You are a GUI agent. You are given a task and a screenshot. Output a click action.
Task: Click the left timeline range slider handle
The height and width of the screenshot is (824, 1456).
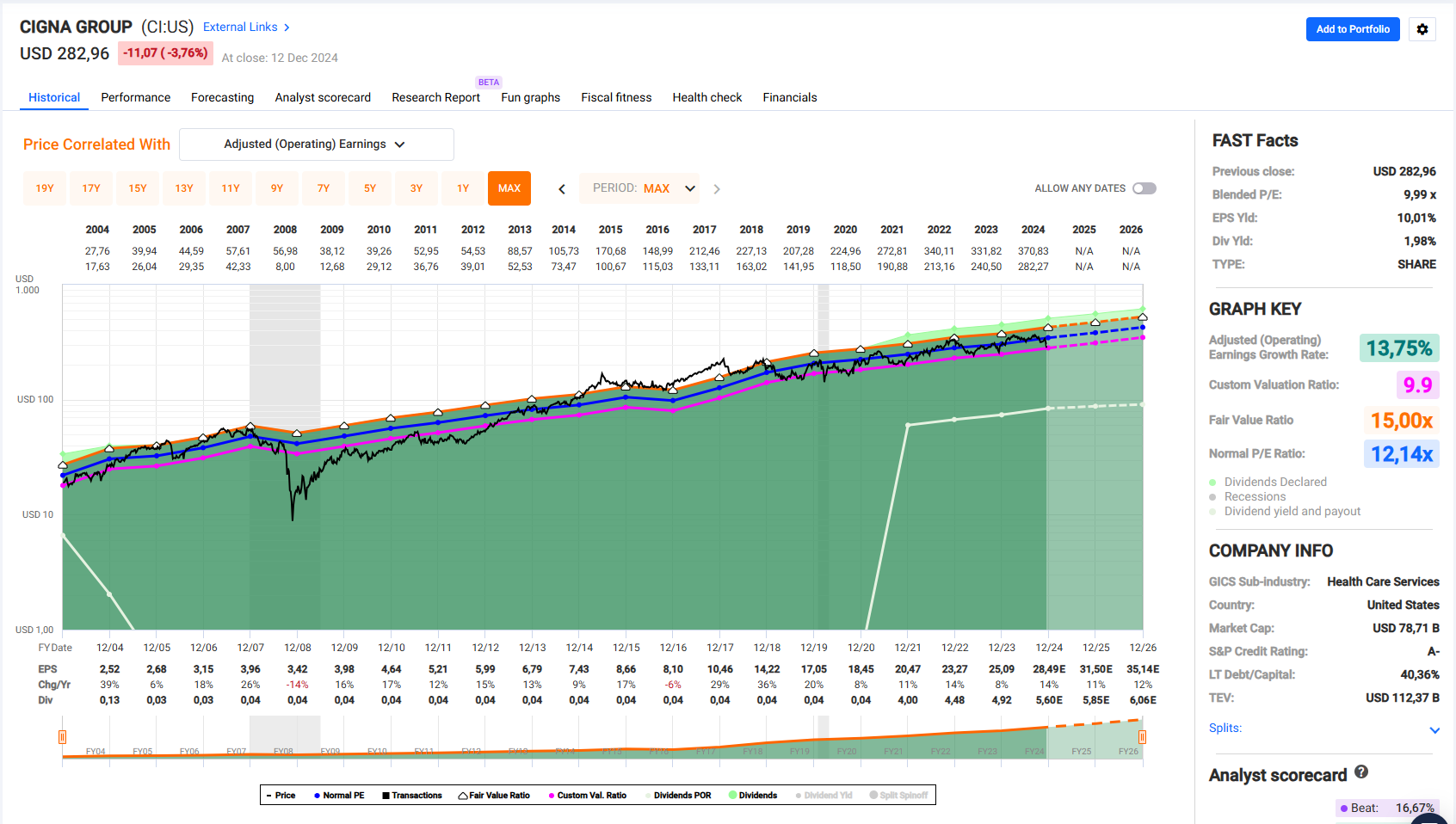coord(62,737)
